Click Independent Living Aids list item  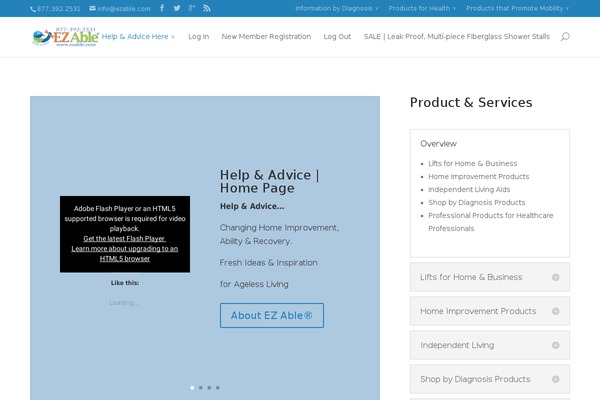point(469,189)
